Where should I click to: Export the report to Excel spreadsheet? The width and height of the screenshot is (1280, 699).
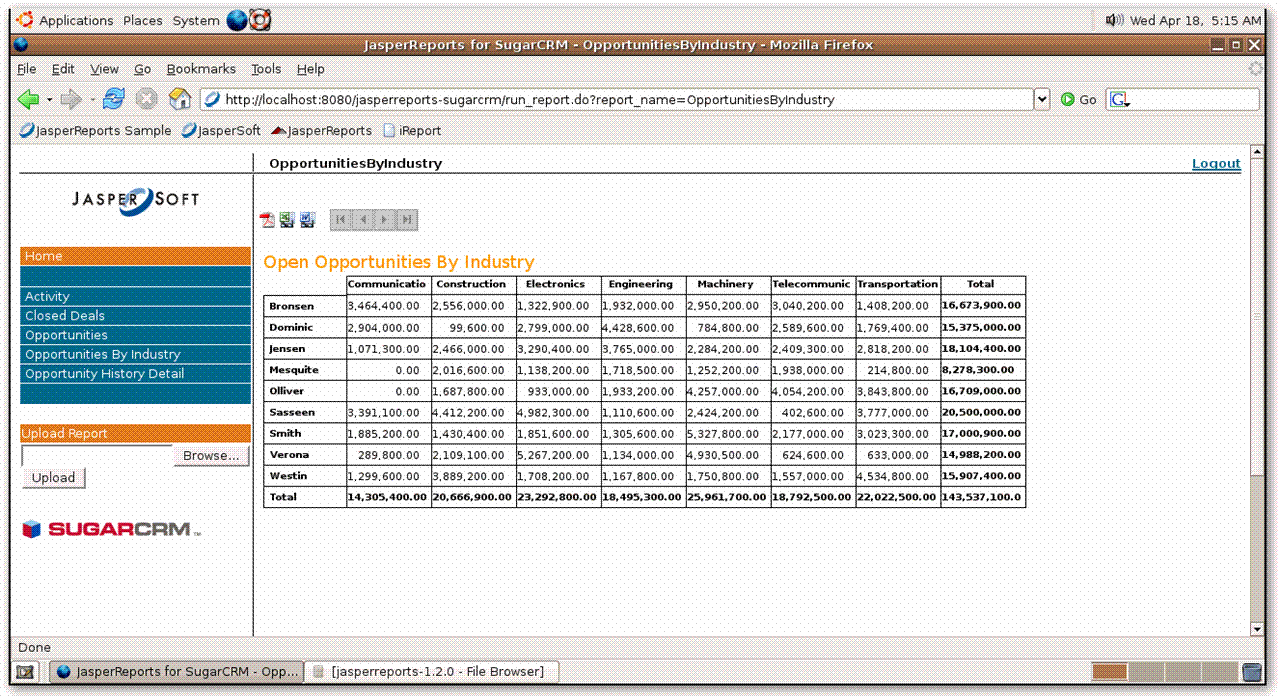click(x=287, y=220)
